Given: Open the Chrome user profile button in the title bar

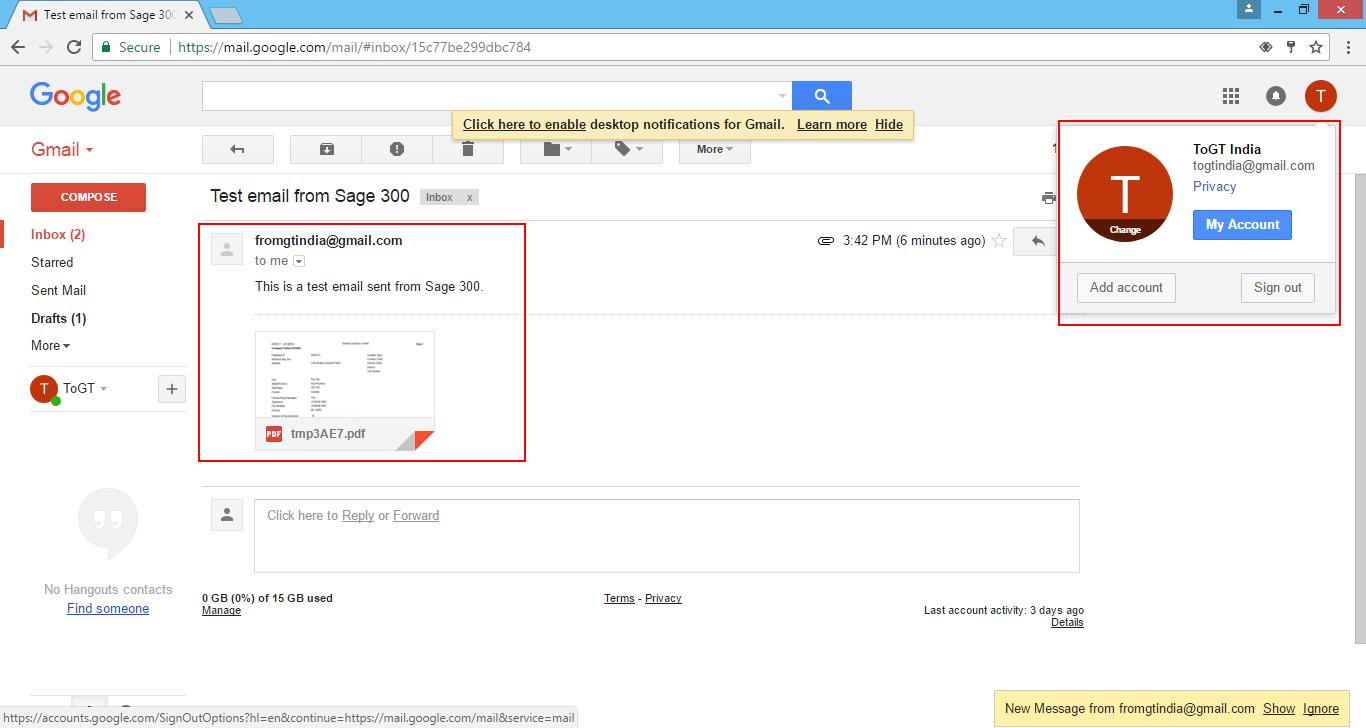Looking at the screenshot, I should click(x=1248, y=9).
